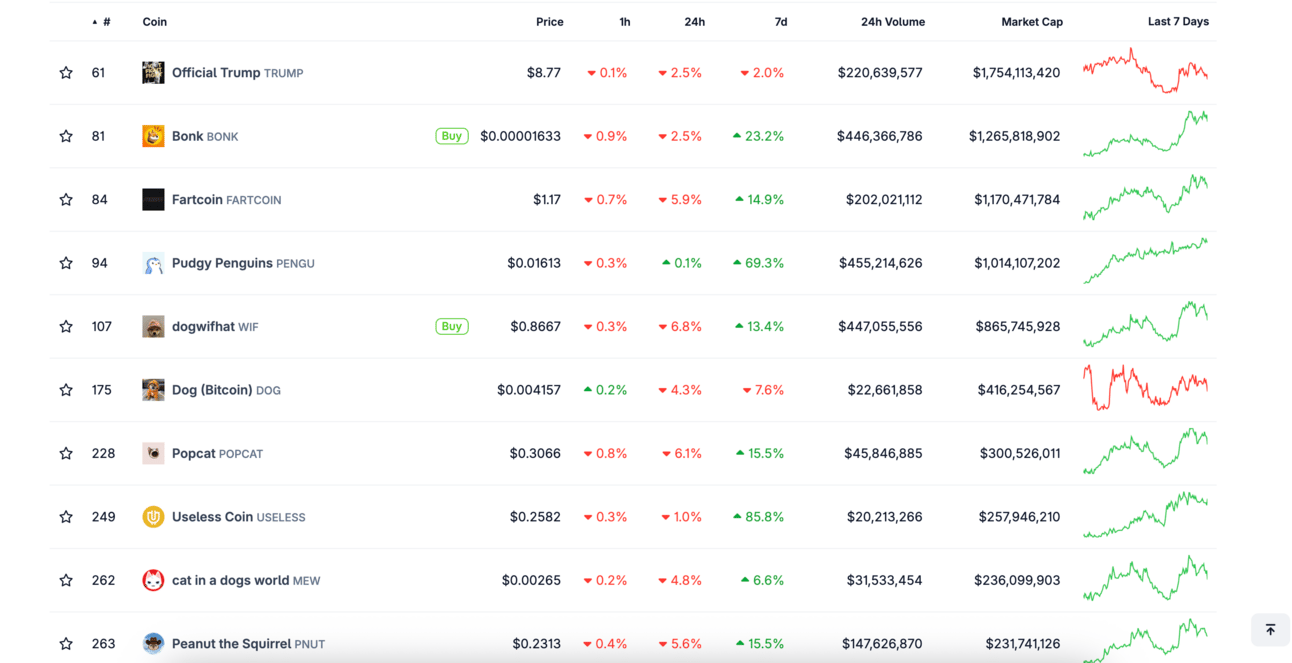1292x663 pixels.
Task: Click the Buy button for dogwifhat
Action: [452, 327]
